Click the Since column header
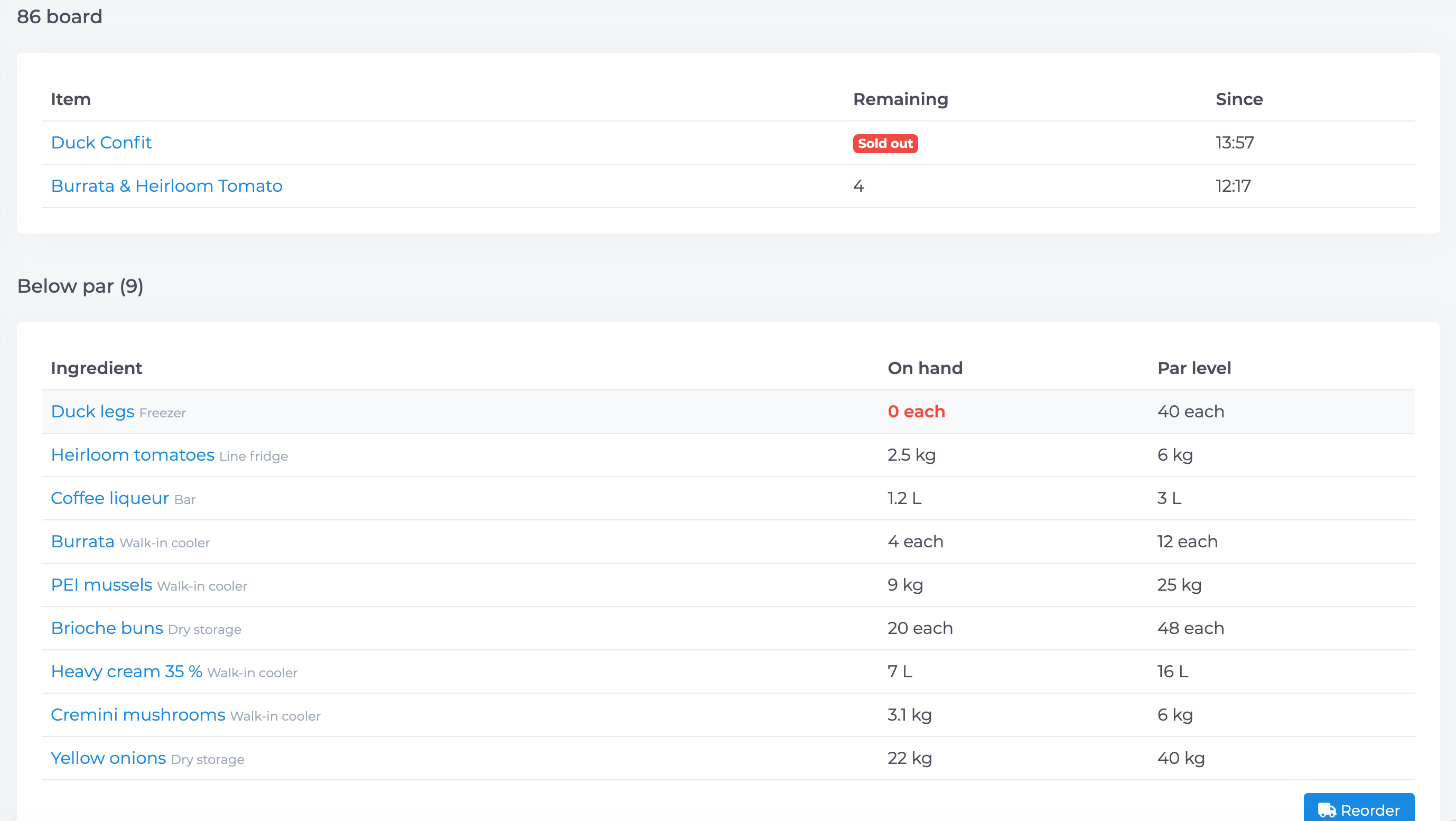 [x=1239, y=99]
